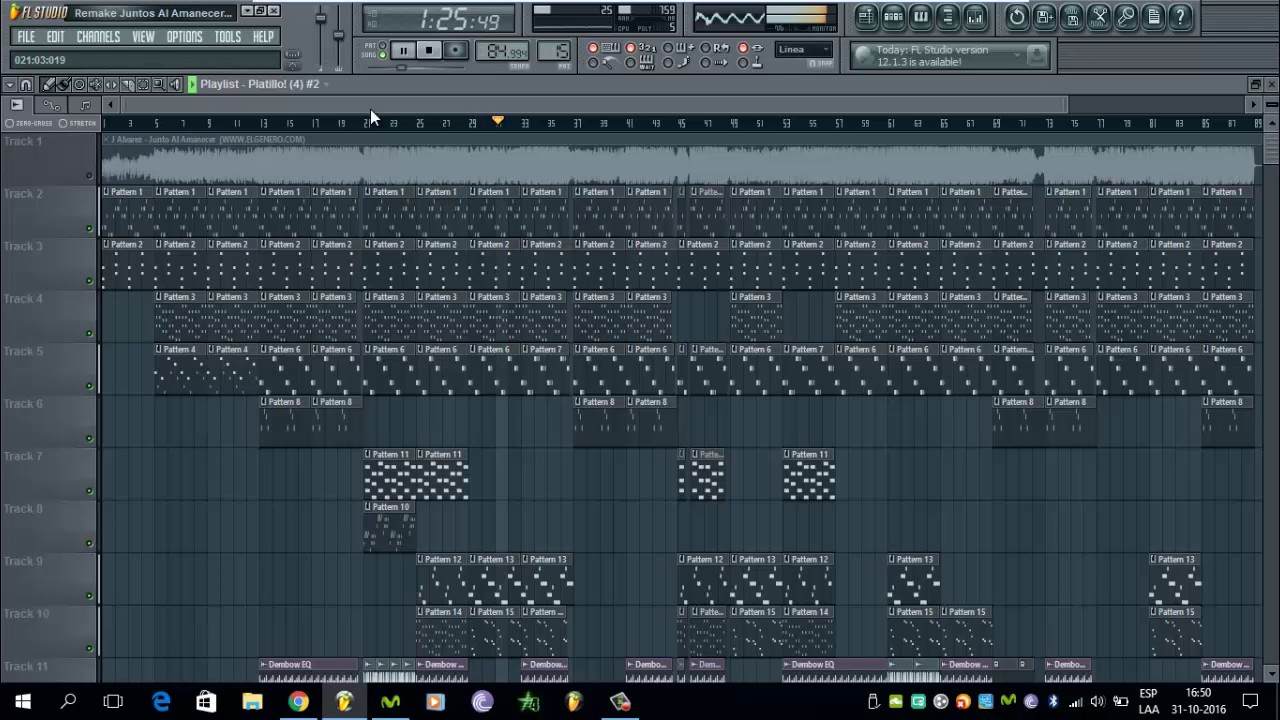This screenshot has width=1280, height=720.
Task: Click the one-click recording microphone icon
Action: (x=1126, y=17)
